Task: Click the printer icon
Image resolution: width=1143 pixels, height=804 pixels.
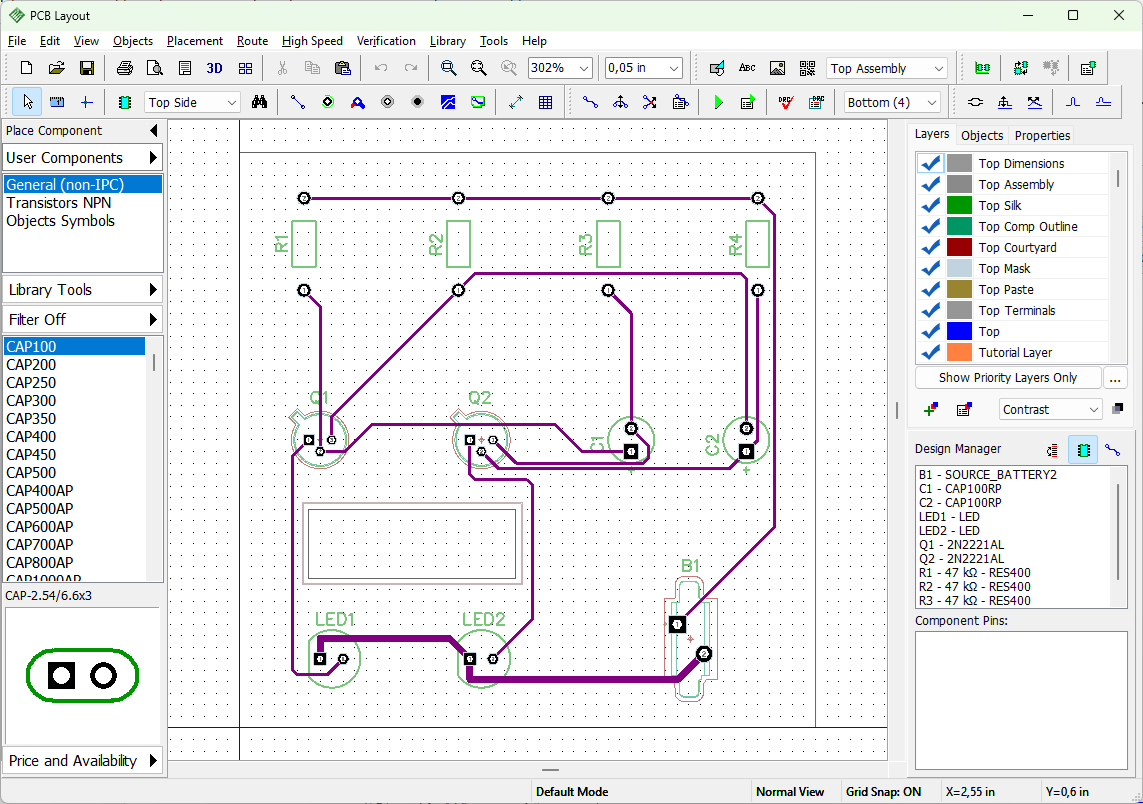Action: (x=125, y=68)
